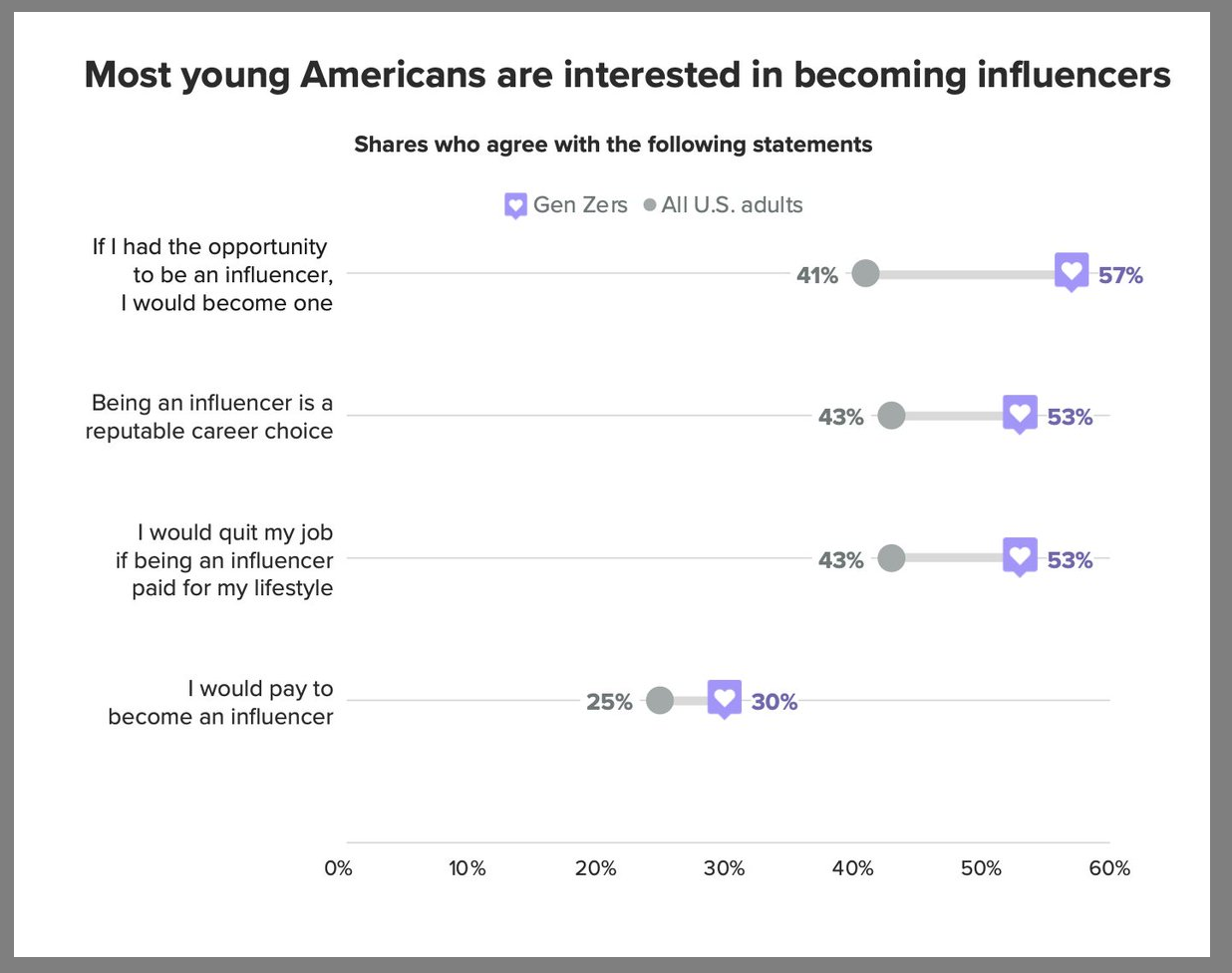Viewport: 1232px width, 973px height.
Task: Select the gray dot marker at 41%
Action: click(x=865, y=273)
